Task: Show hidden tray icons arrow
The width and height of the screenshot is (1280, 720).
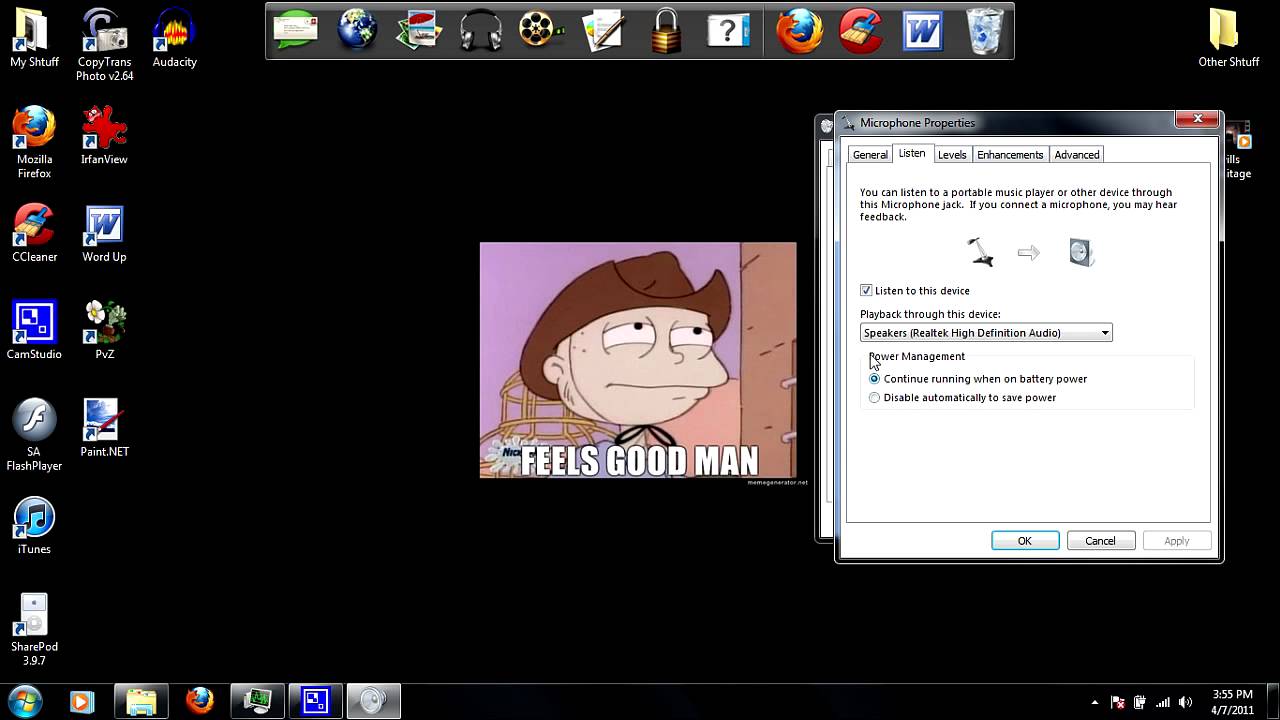Action: coord(1095,702)
